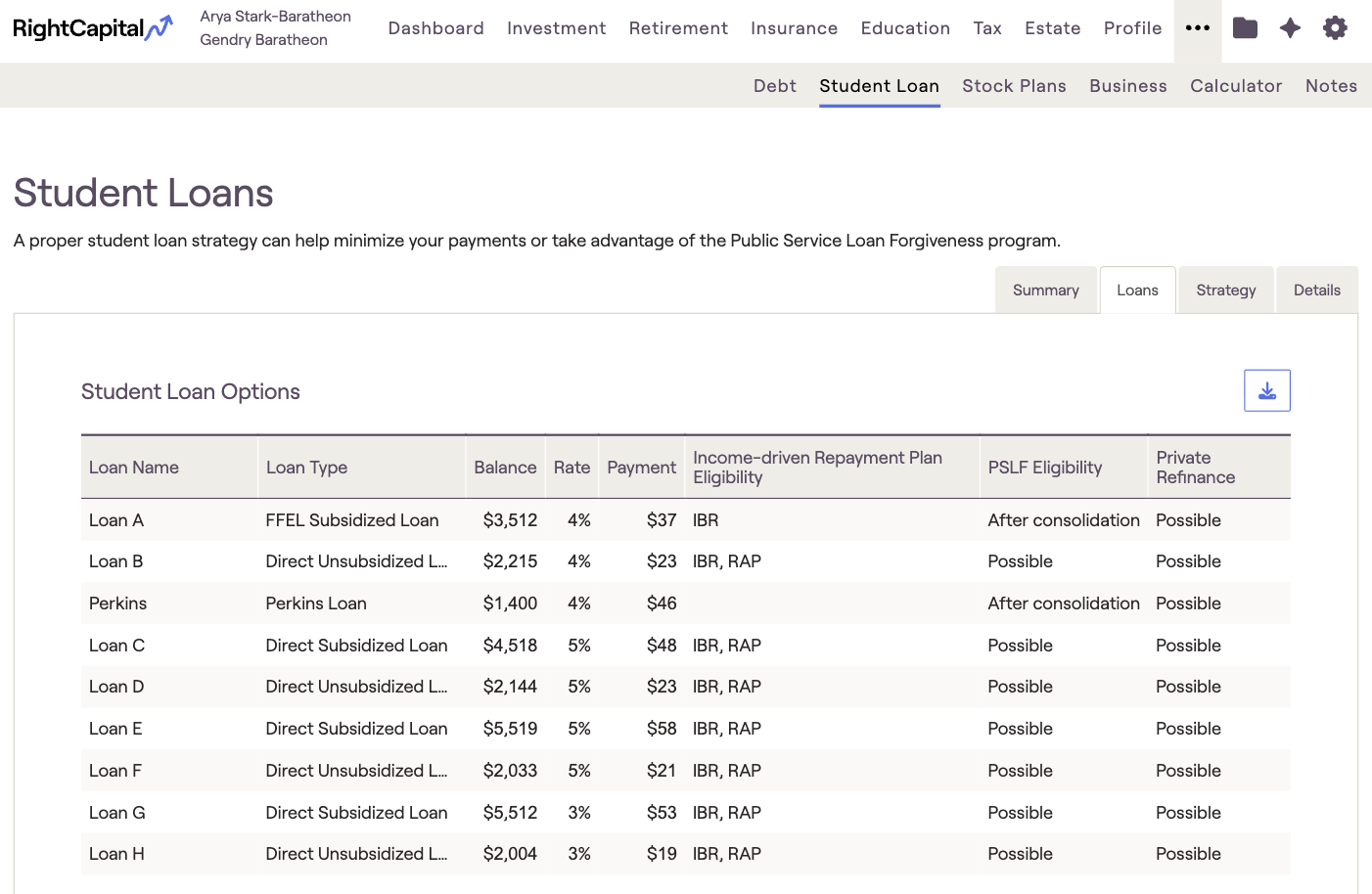Image resolution: width=1372 pixels, height=894 pixels.
Task: Click the sparkle AI assistant icon
Action: tap(1290, 28)
